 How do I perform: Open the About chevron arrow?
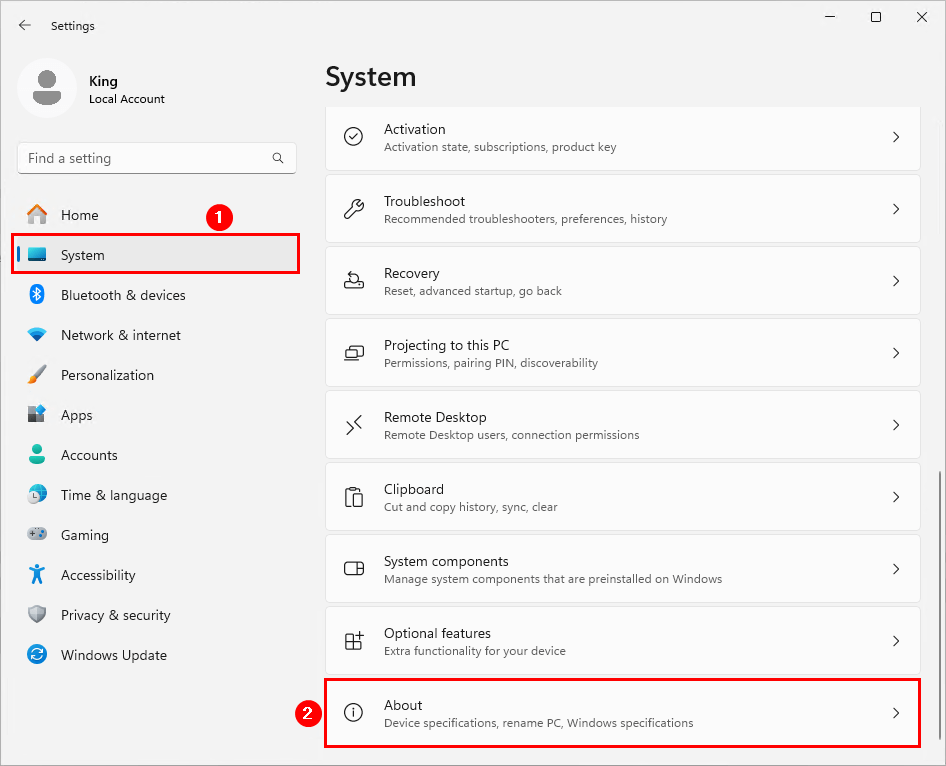[x=896, y=713]
